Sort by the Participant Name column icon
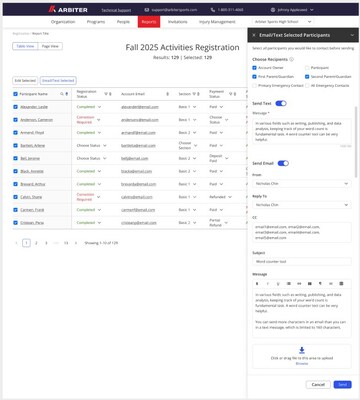The image size is (360, 400). (66, 94)
